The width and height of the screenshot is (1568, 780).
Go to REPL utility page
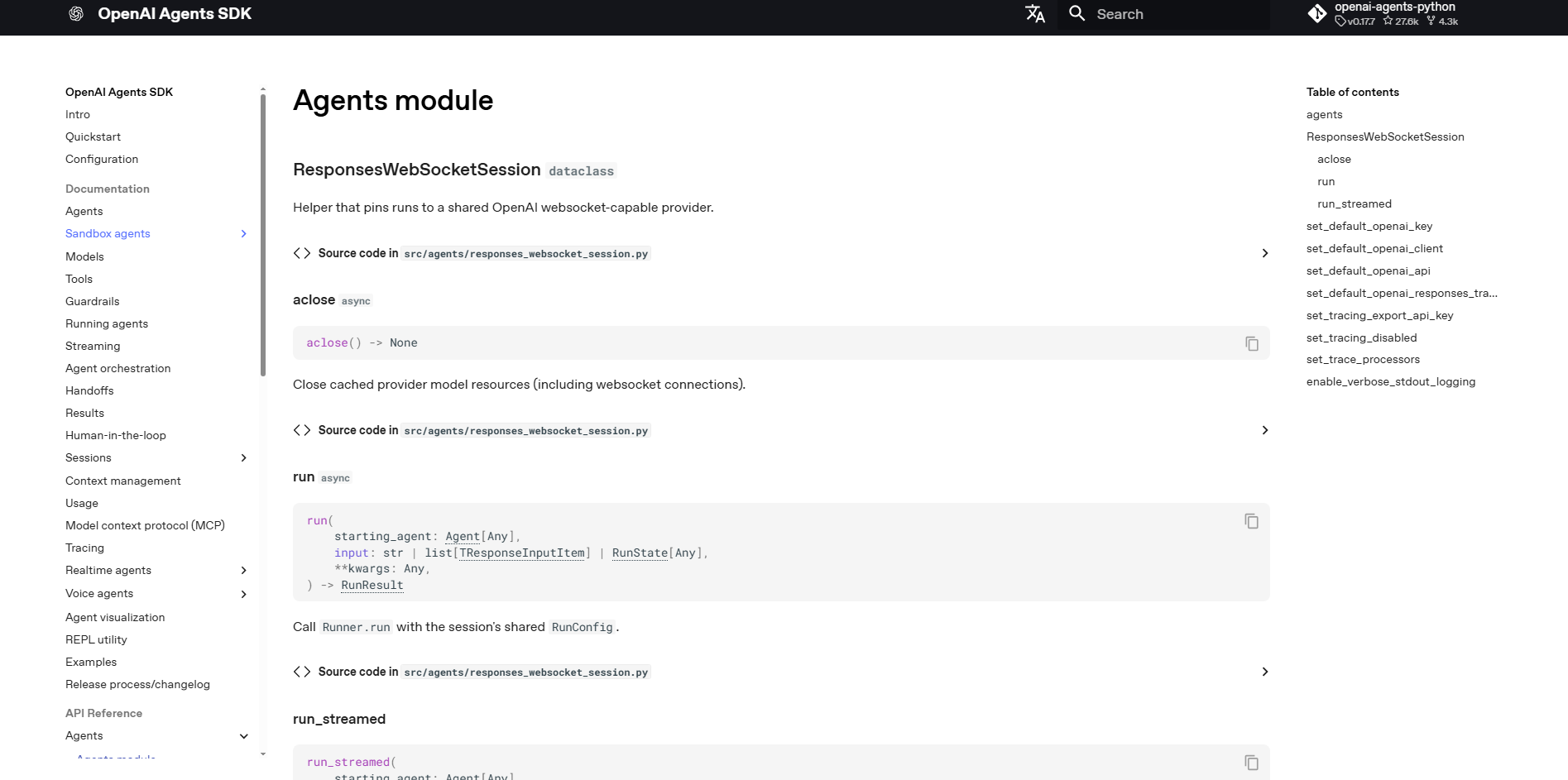pyautogui.click(x=96, y=640)
